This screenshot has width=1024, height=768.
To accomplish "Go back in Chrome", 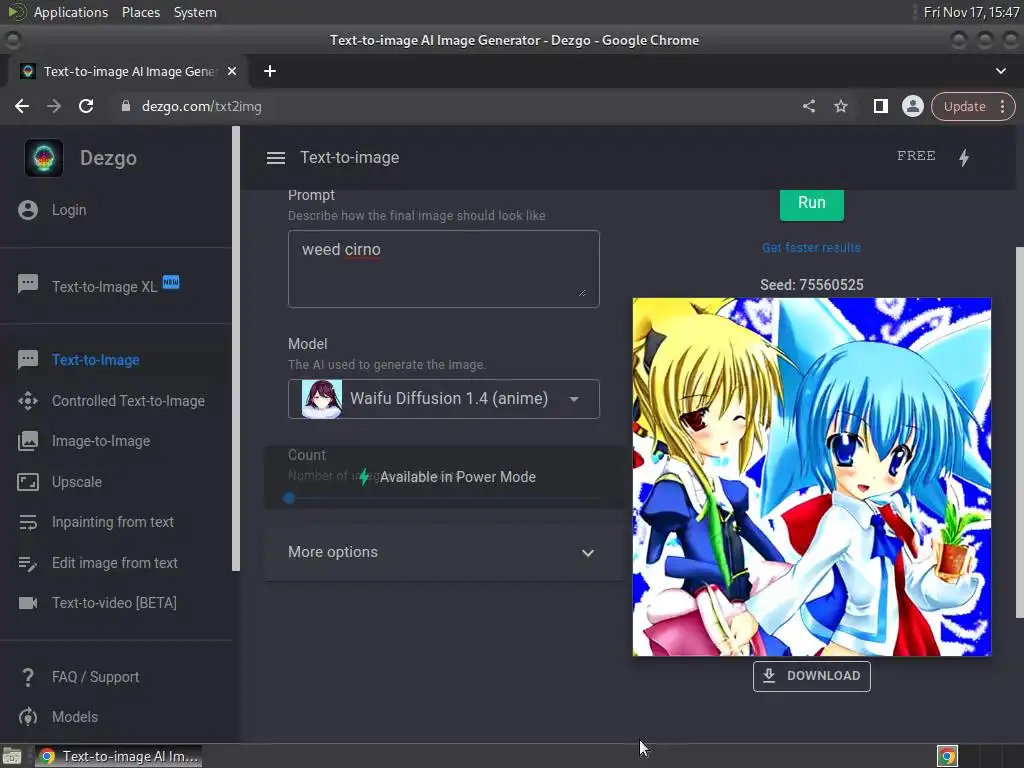I will 22,106.
